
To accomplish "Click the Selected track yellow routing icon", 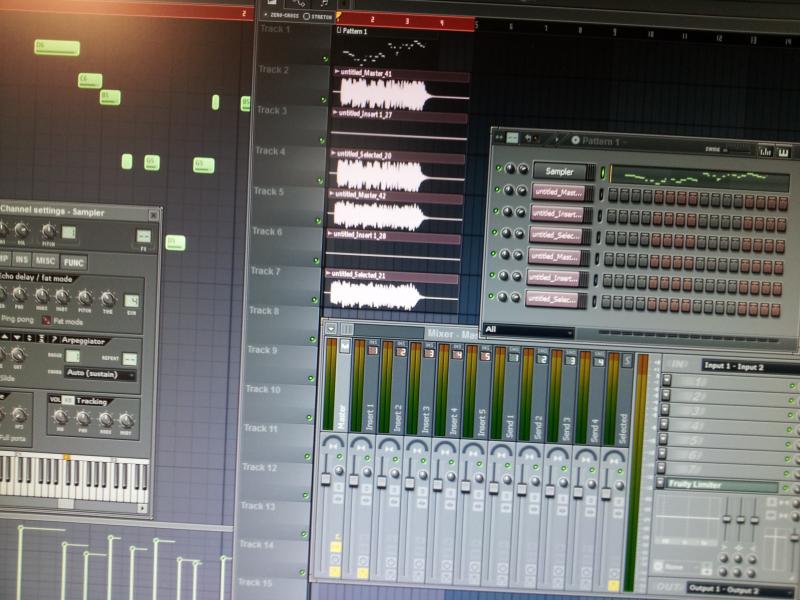I will click(613, 585).
